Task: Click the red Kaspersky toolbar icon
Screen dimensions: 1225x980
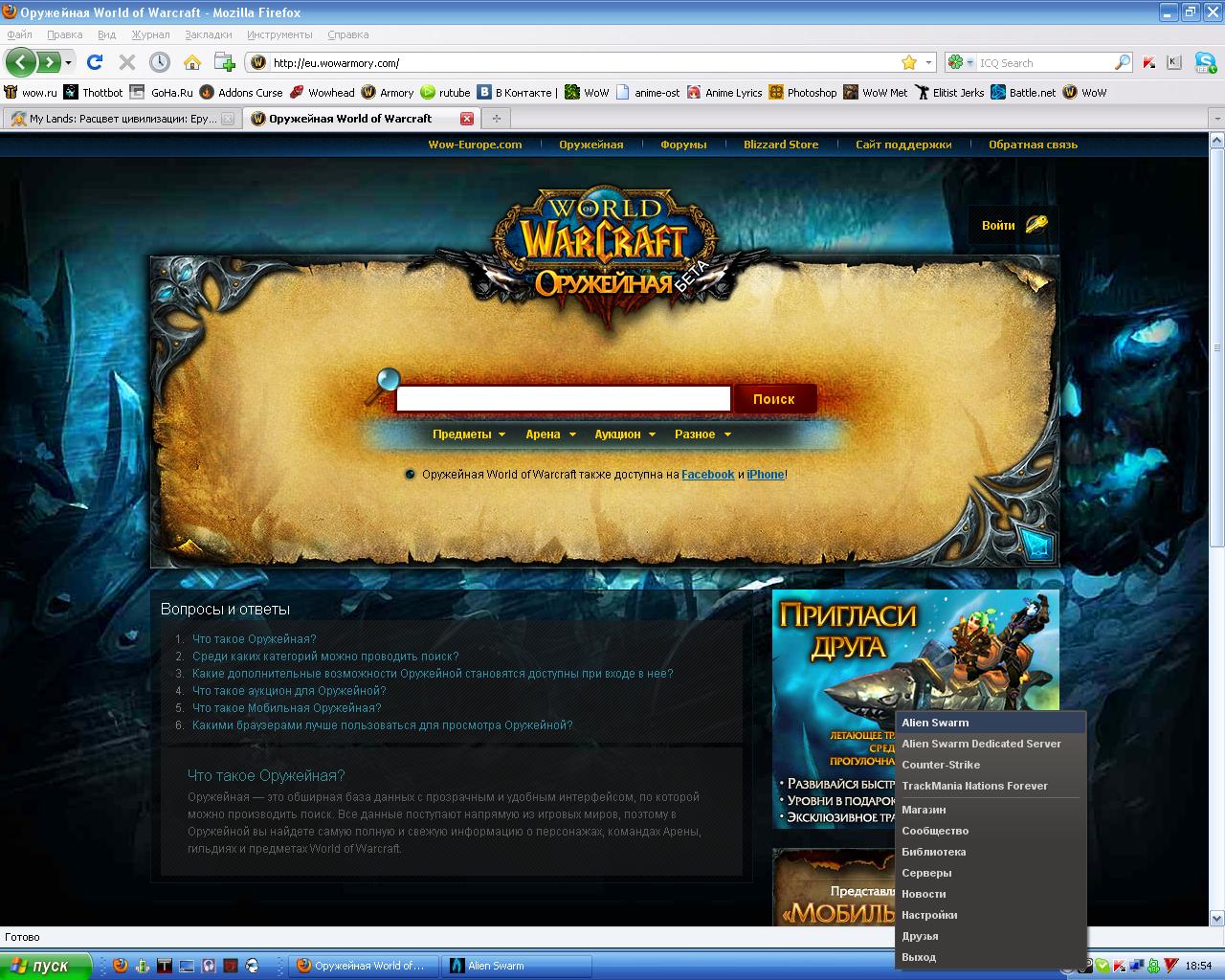Action: point(1148,62)
